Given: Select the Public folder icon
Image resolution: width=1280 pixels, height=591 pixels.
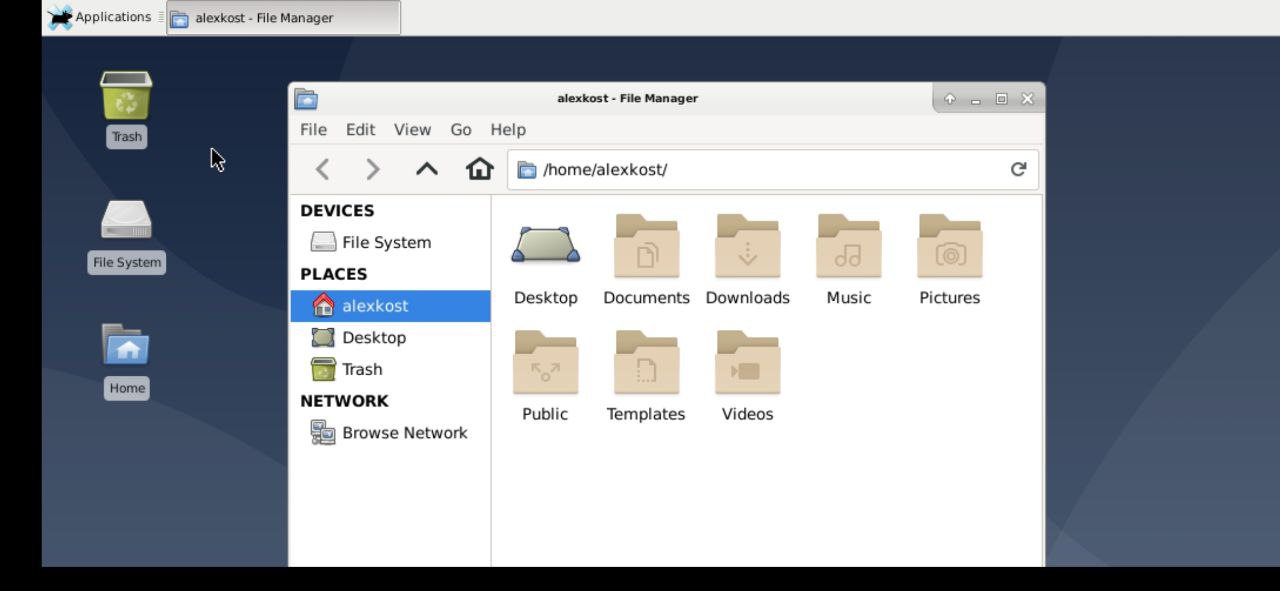Looking at the screenshot, I should 545,362.
